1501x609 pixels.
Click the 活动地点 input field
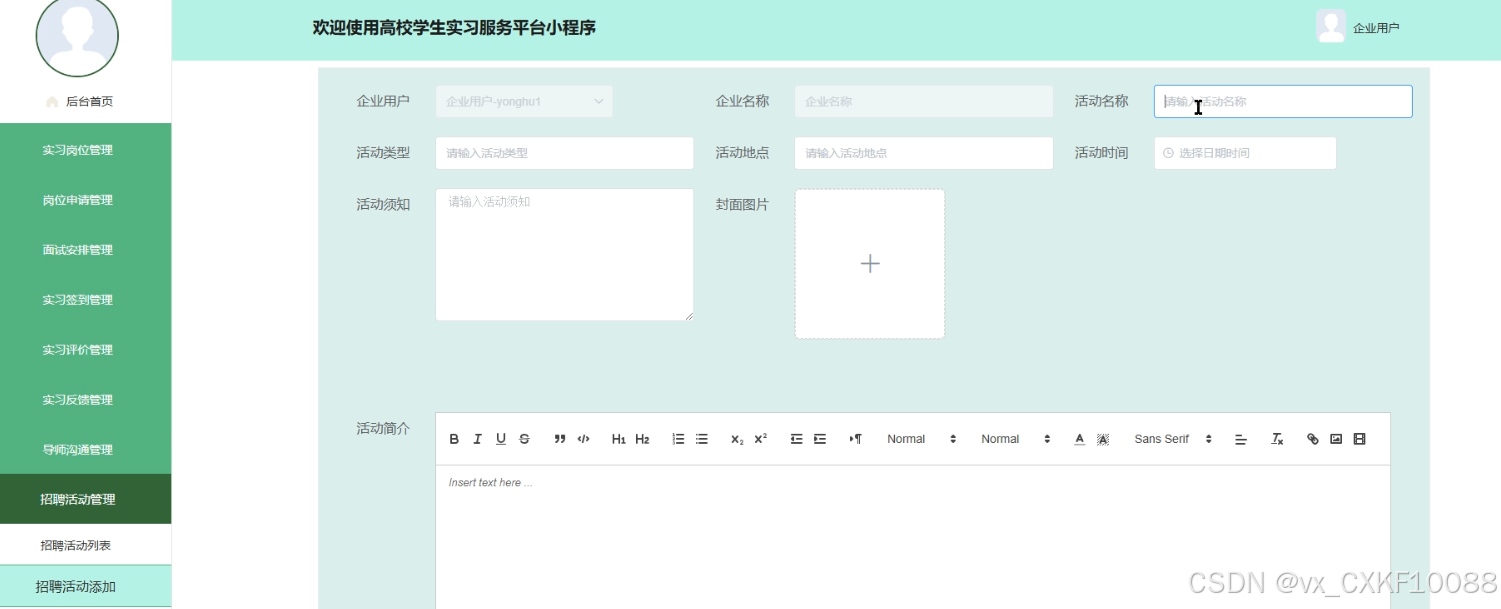[x=924, y=153]
